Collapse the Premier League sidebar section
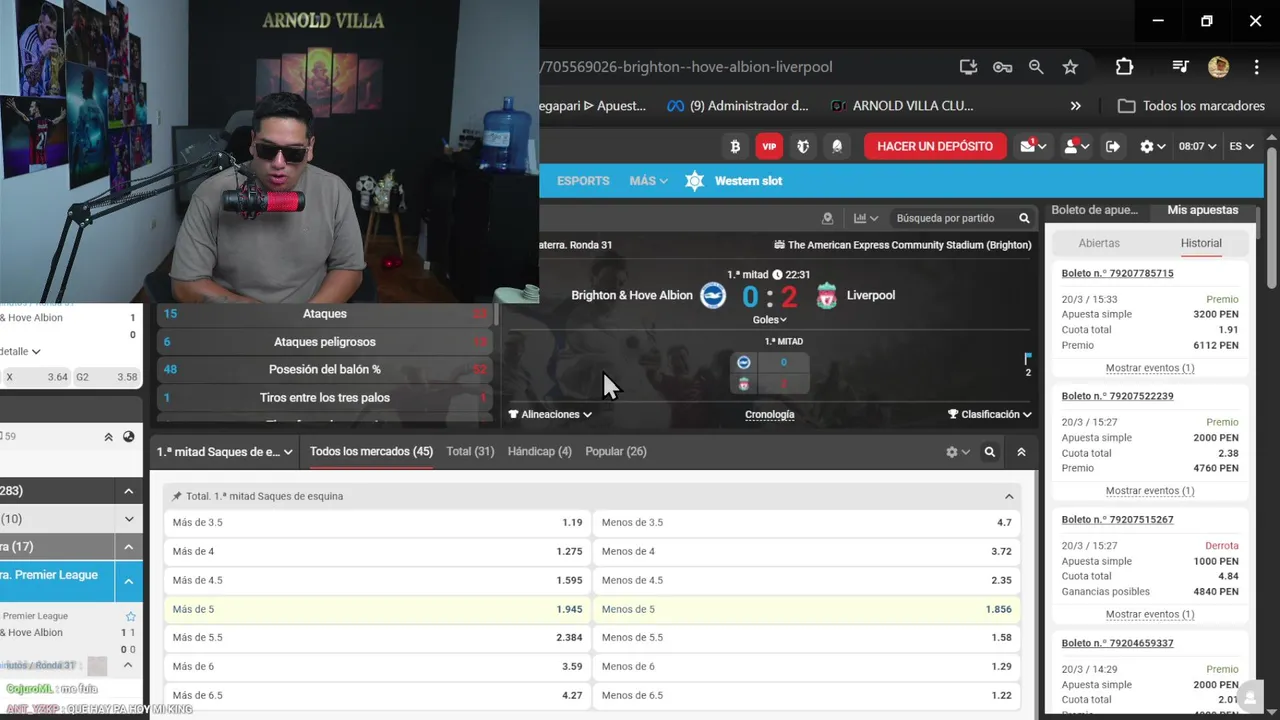 click(129, 581)
